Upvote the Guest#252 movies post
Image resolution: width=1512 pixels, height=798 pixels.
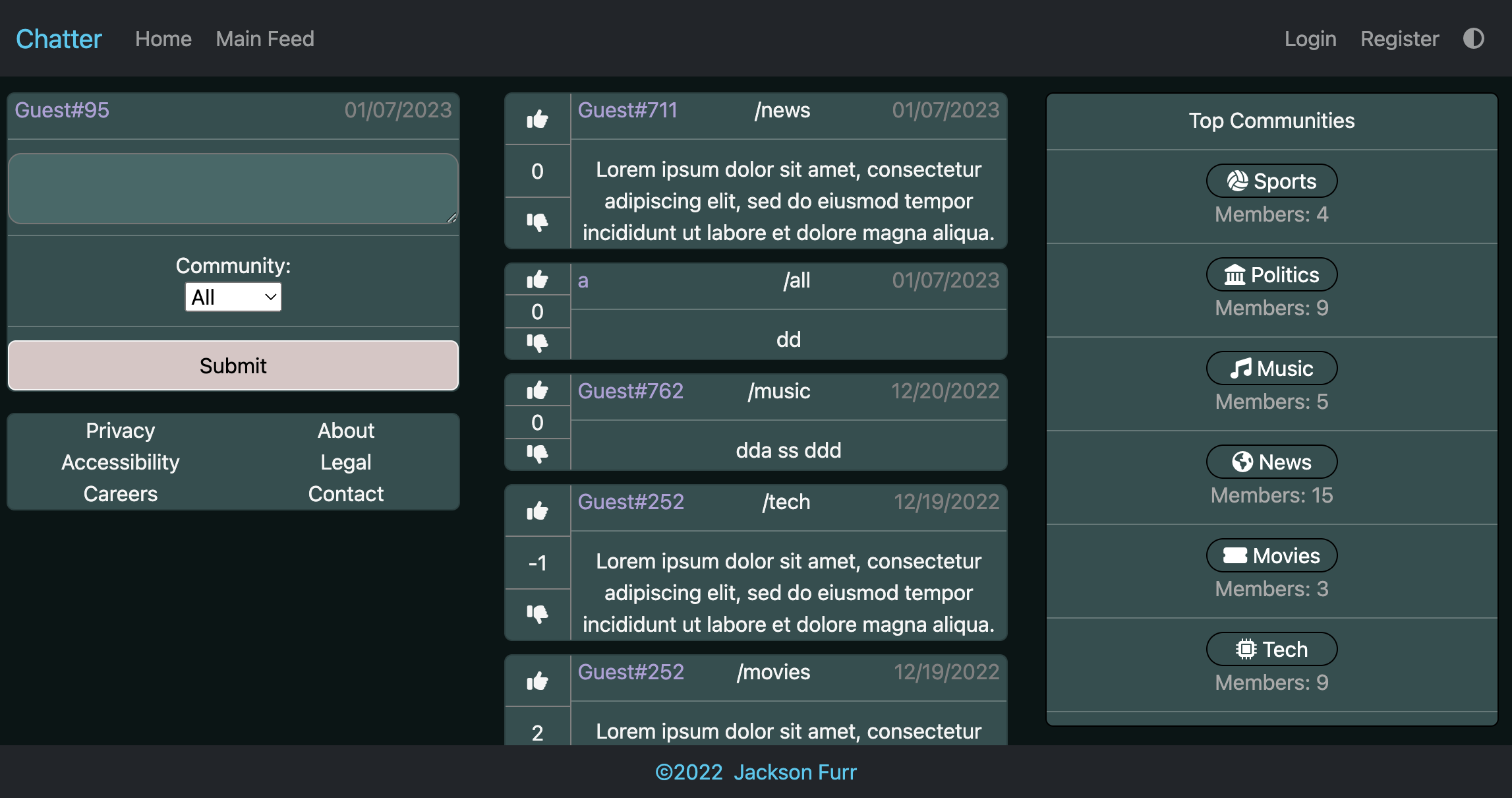537,681
